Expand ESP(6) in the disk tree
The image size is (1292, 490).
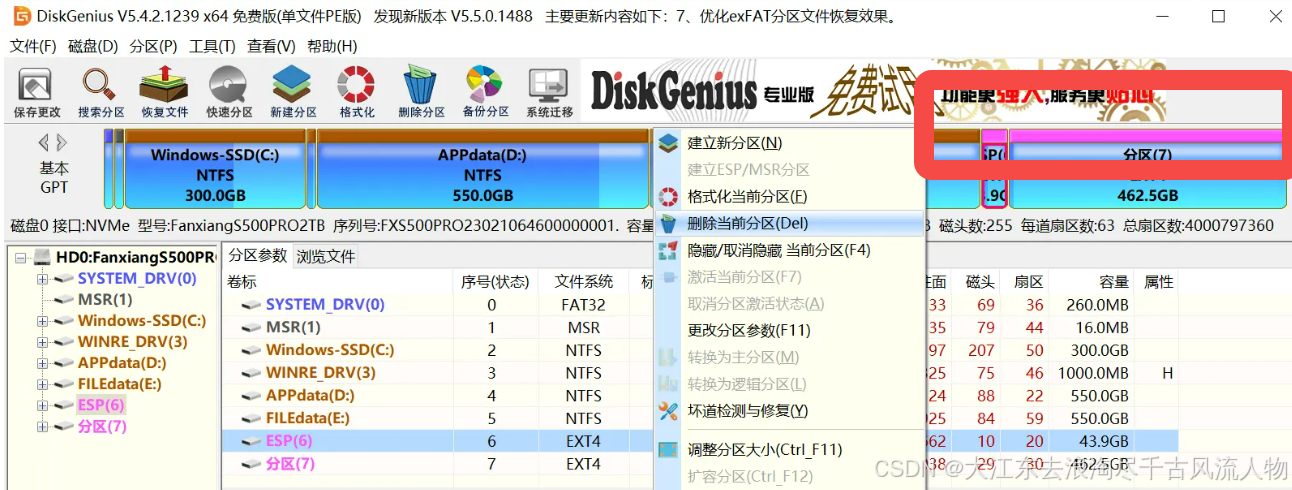[x=43, y=405]
